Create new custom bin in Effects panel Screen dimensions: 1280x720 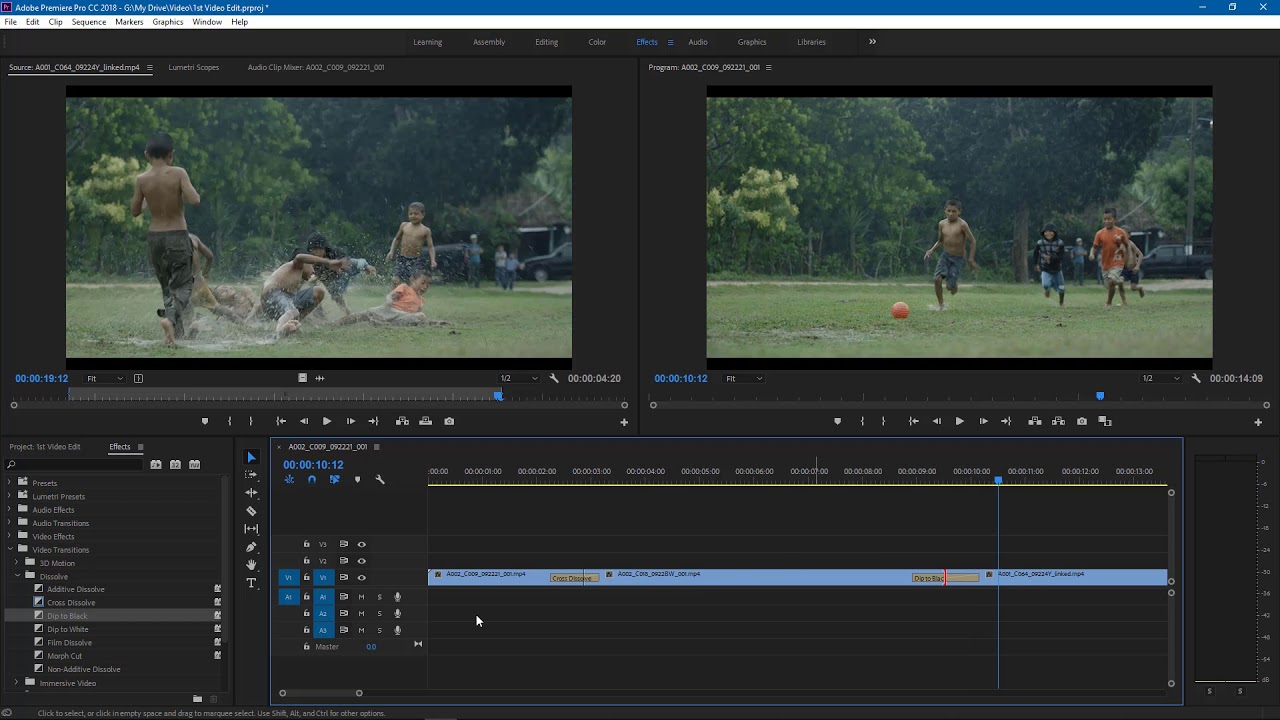(198, 698)
